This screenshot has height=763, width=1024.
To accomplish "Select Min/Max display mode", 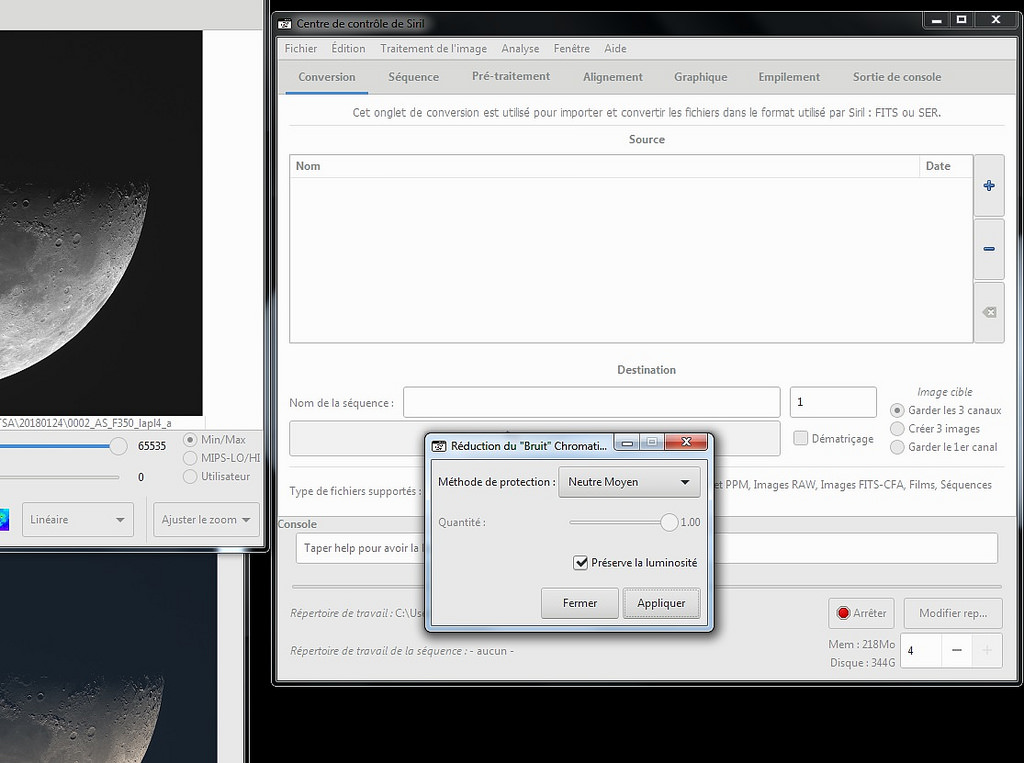I will pyautogui.click(x=190, y=440).
